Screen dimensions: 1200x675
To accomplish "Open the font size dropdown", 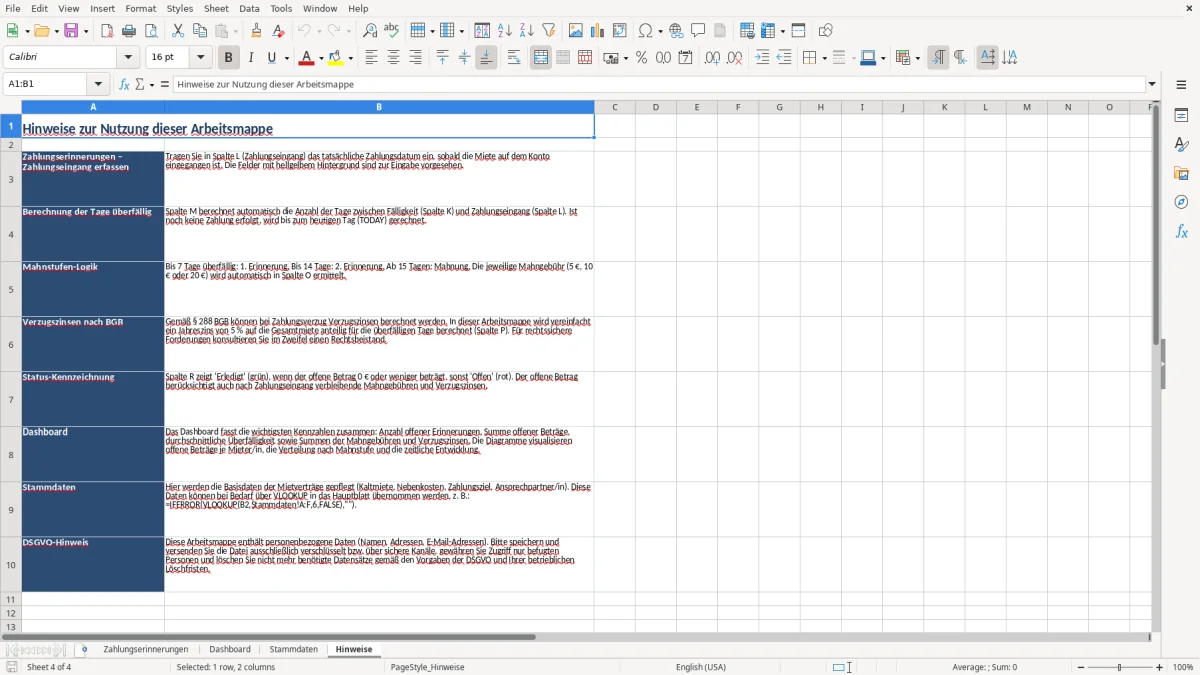I will 200,58.
